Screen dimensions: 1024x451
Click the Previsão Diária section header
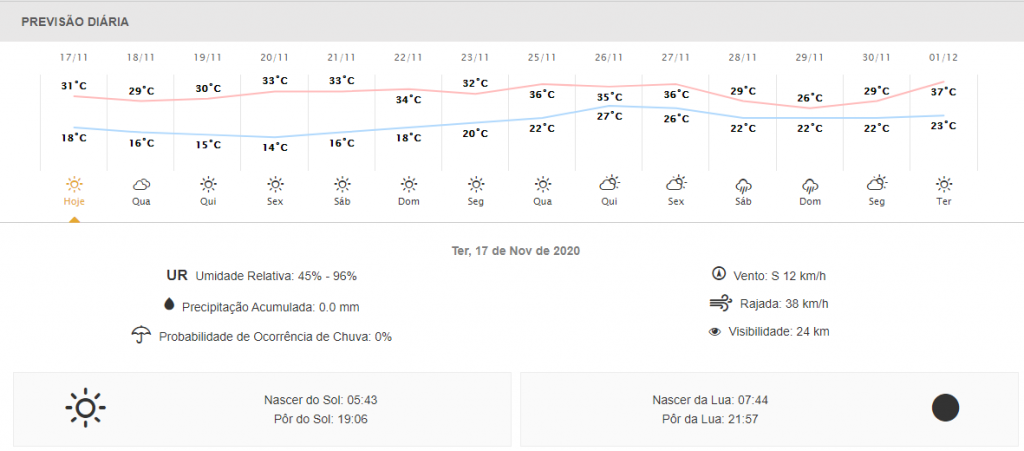coord(75,22)
